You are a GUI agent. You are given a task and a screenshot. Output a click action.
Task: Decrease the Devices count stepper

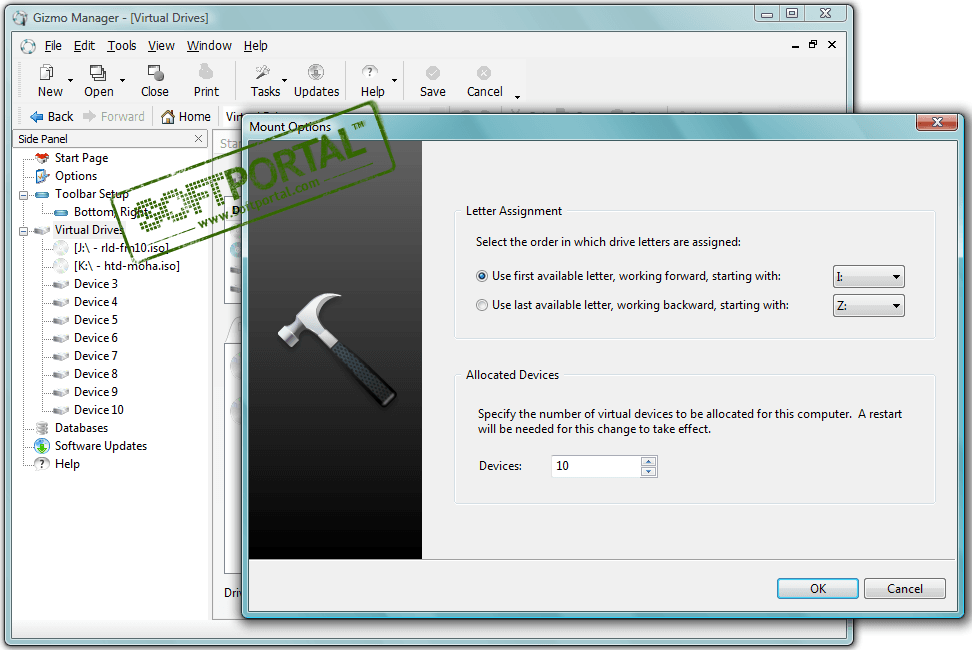coord(648,472)
